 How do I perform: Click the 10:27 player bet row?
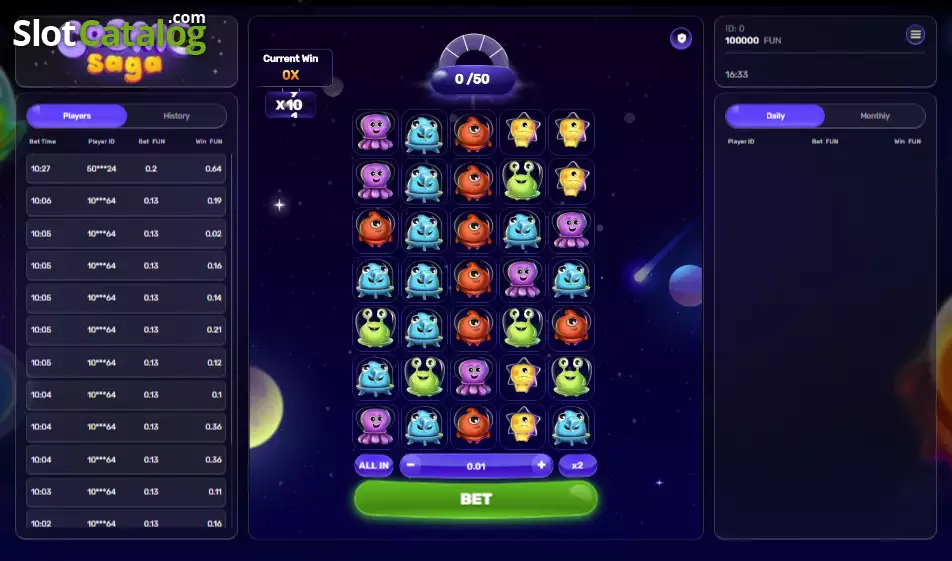[x=126, y=169]
